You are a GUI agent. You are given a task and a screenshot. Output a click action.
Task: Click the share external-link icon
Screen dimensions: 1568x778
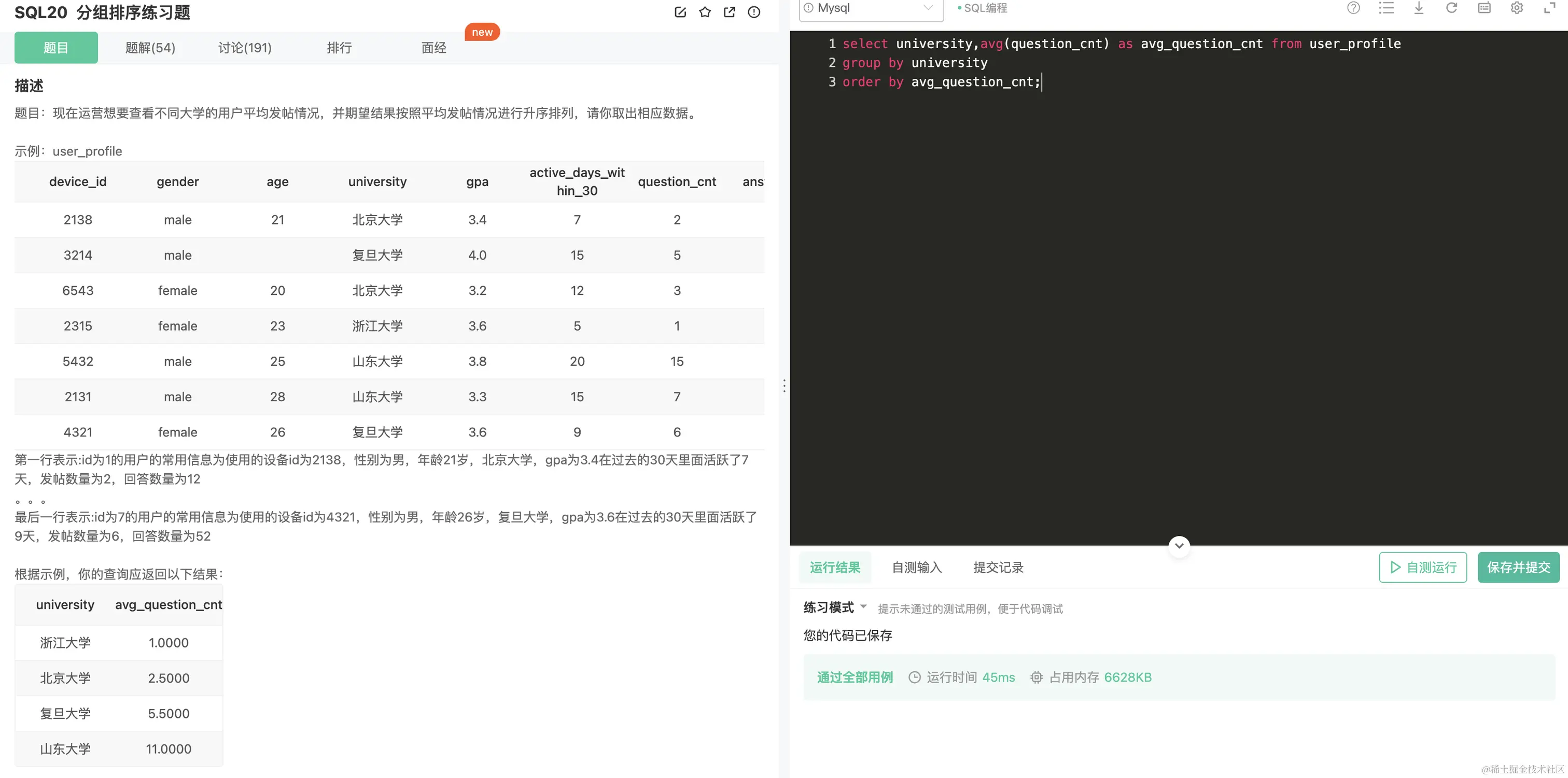[729, 12]
